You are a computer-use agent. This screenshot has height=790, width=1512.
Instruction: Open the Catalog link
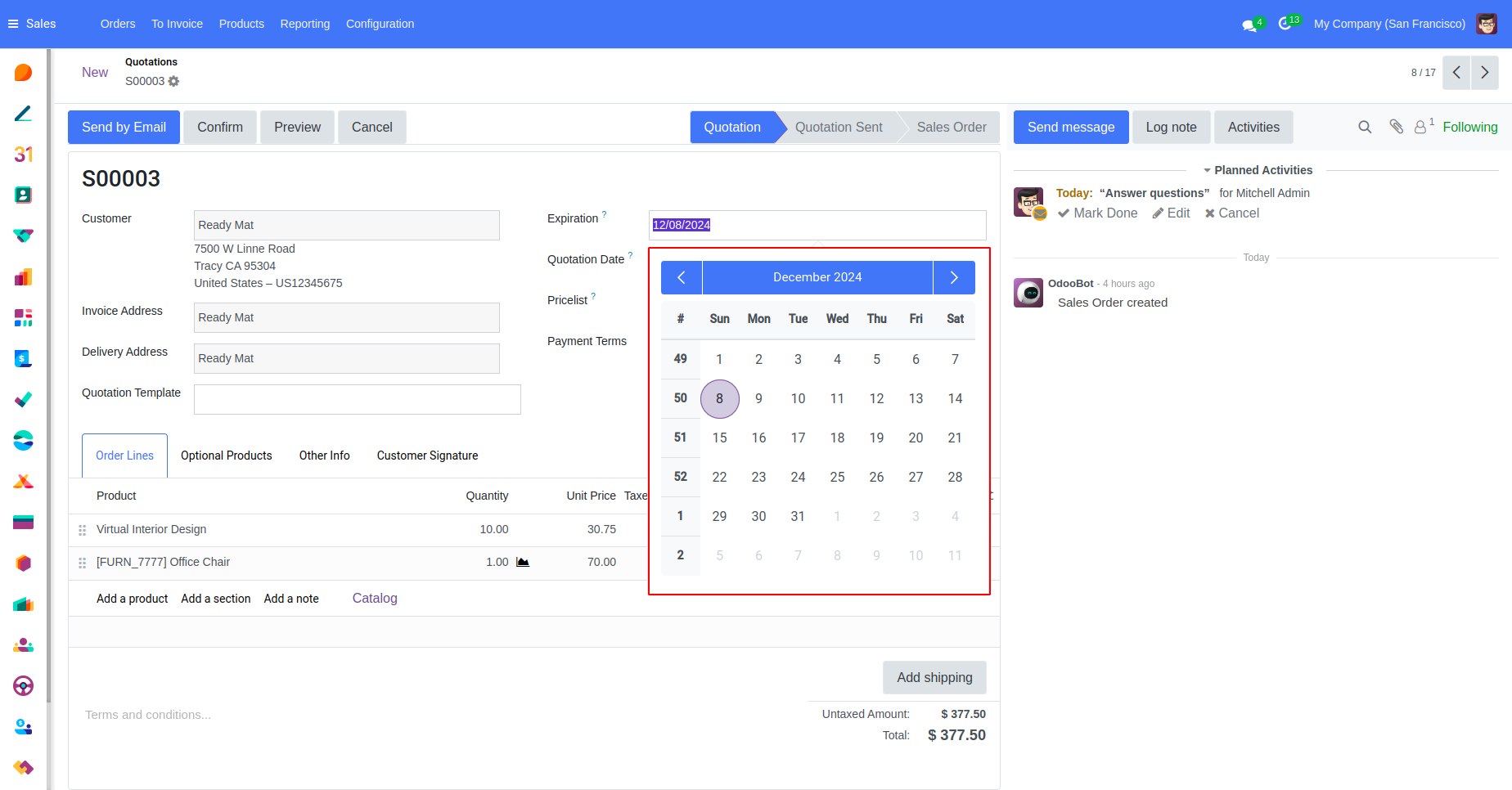[x=375, y=599]
